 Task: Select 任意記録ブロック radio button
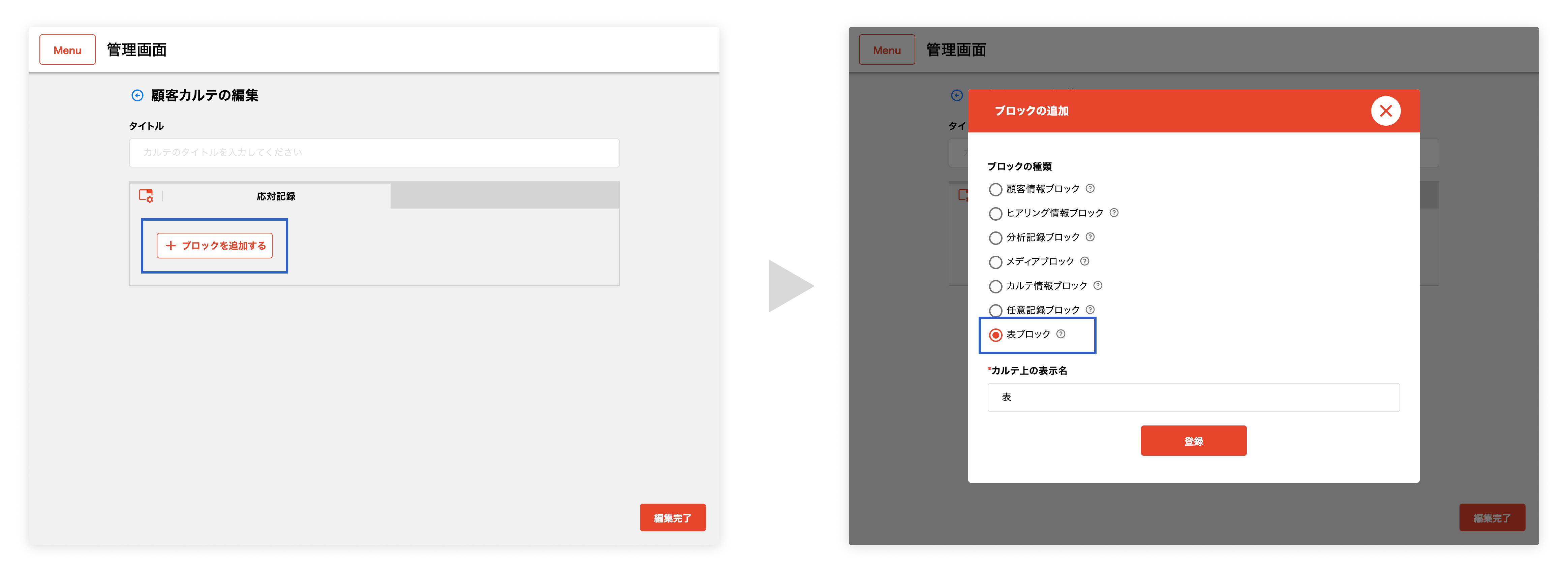point(995,310)
